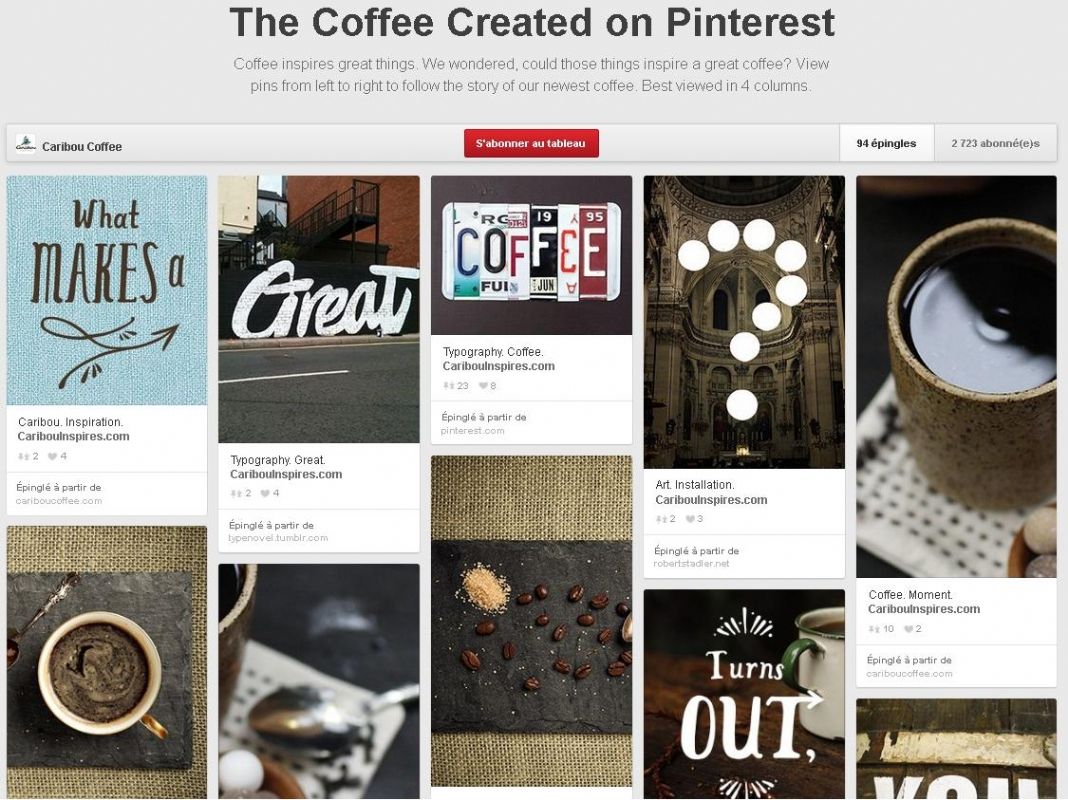Click the heart icon under Caribou Inspiration pin

pyautogui.click(x=52, y=457)
